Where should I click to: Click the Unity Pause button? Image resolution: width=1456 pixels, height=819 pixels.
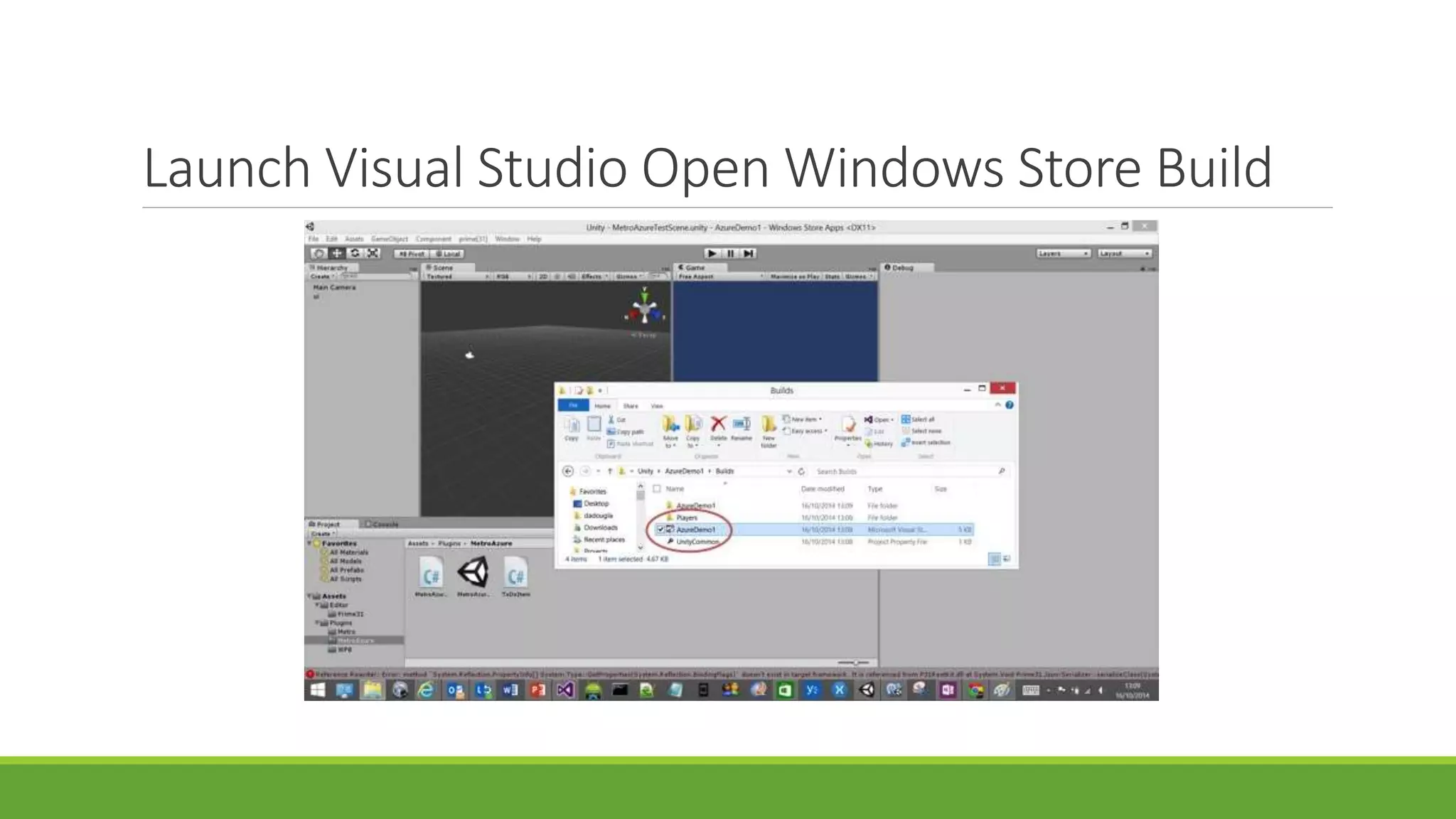[x=730, y=253]
